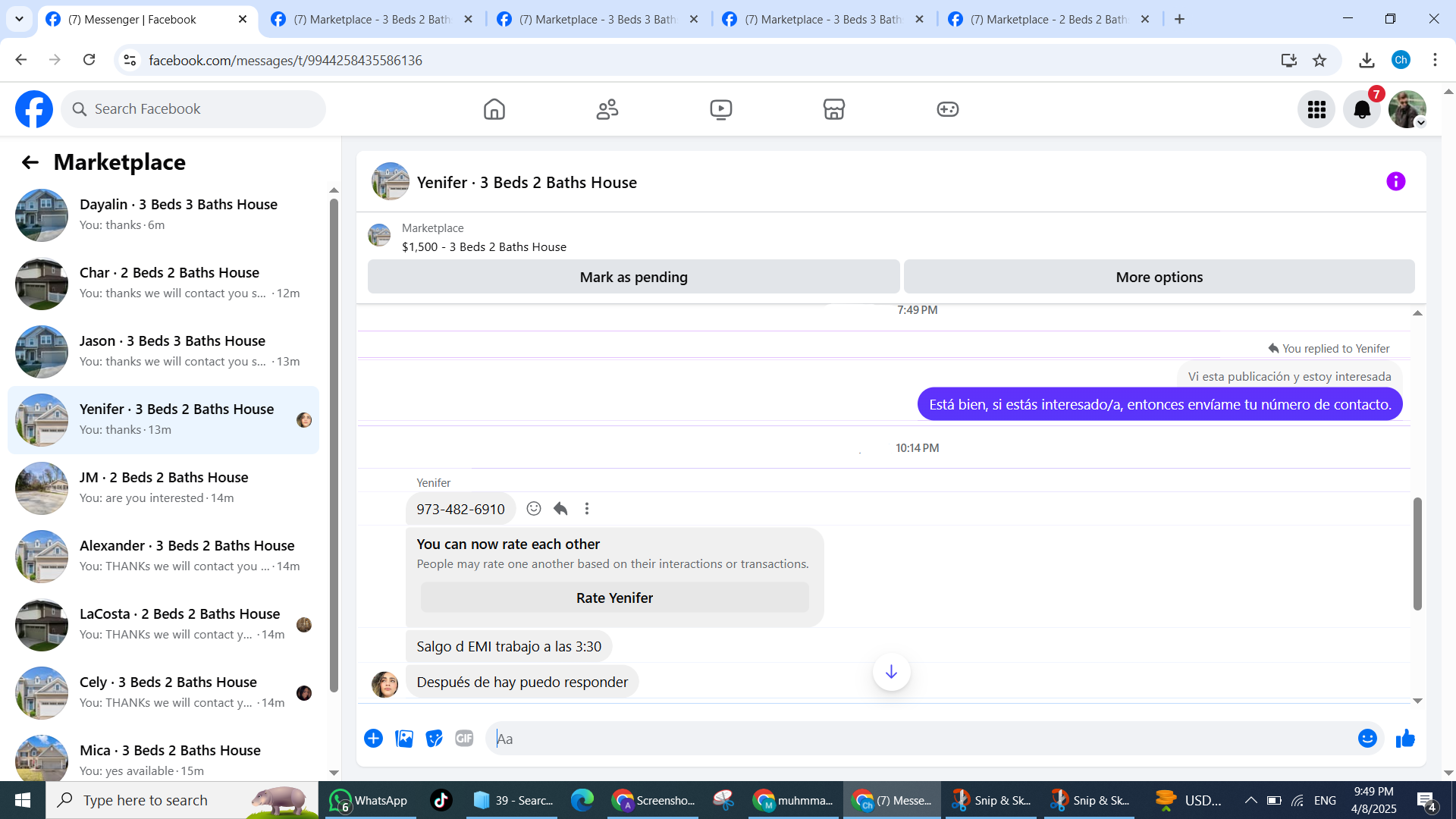Open WhatsApp from the Windows taskbar
This screenshot has height=819, width=1456.
pos(369,800)
